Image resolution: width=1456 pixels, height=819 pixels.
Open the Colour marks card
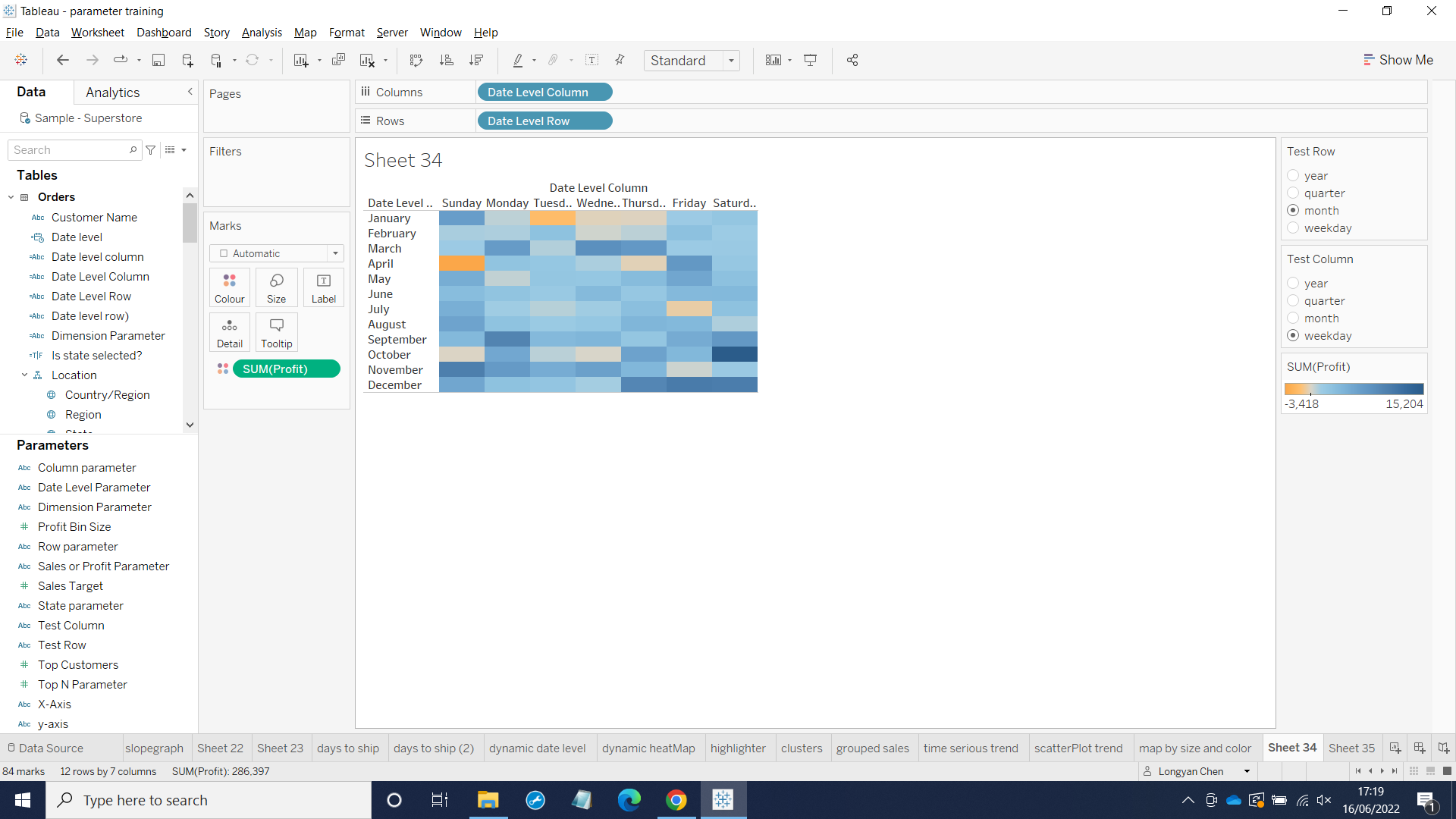229,287
